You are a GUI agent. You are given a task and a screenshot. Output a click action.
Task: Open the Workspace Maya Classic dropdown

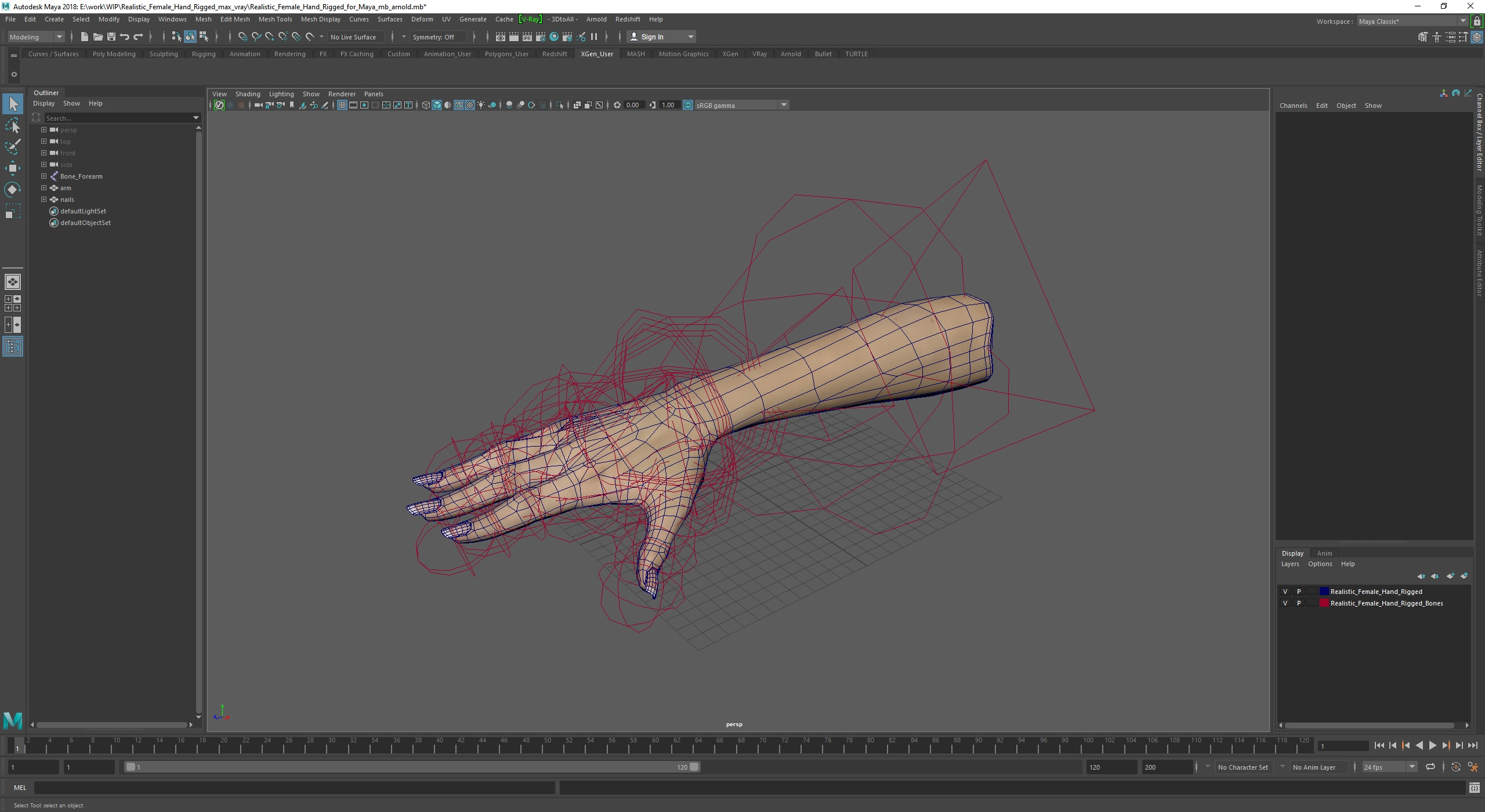click(1412, 21)
